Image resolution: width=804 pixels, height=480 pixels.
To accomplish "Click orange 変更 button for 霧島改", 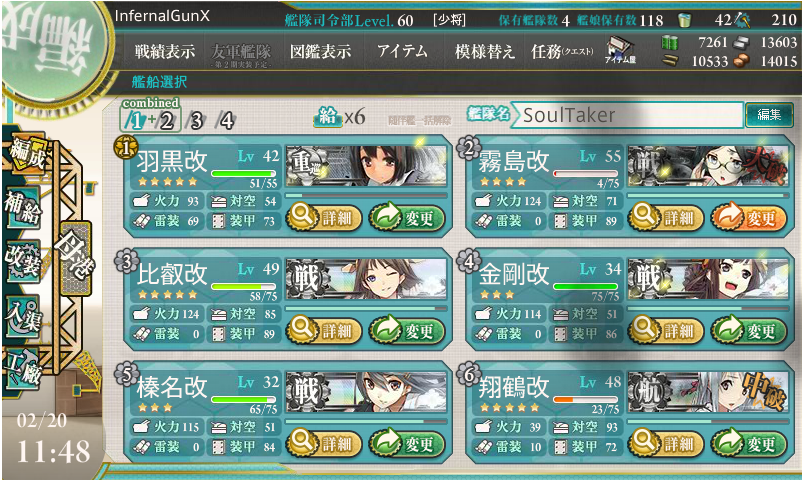I will (x=749, y=217).
